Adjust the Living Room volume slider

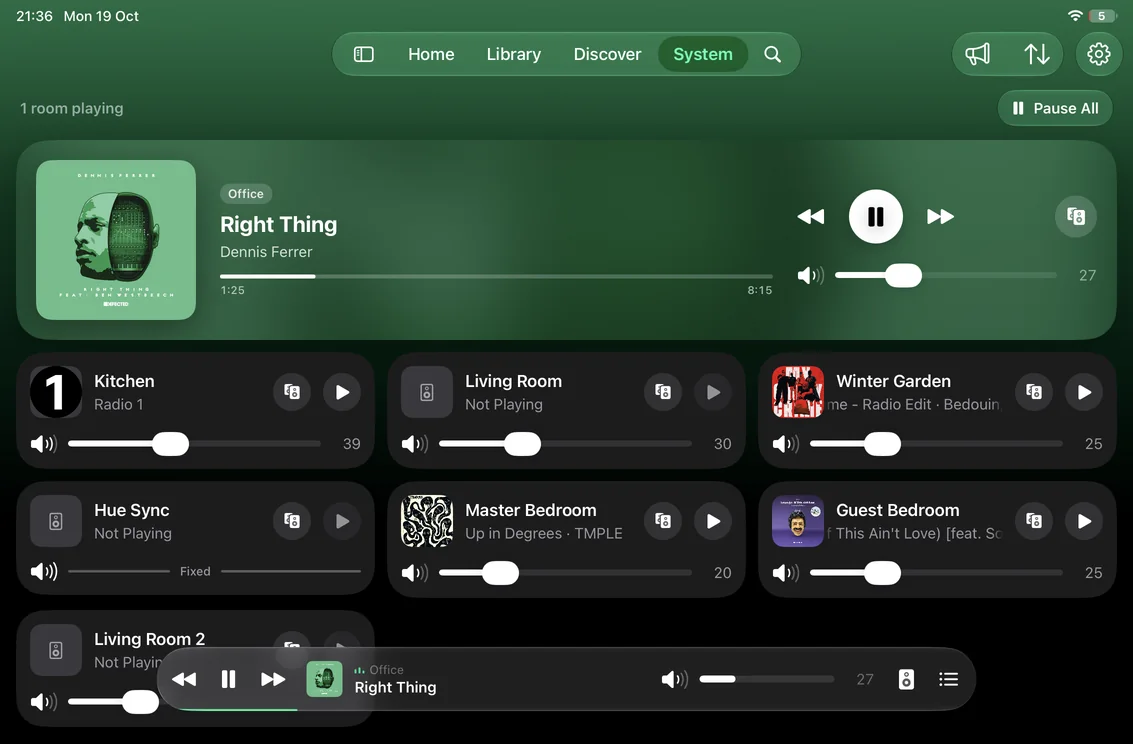(x=565, y=444)
